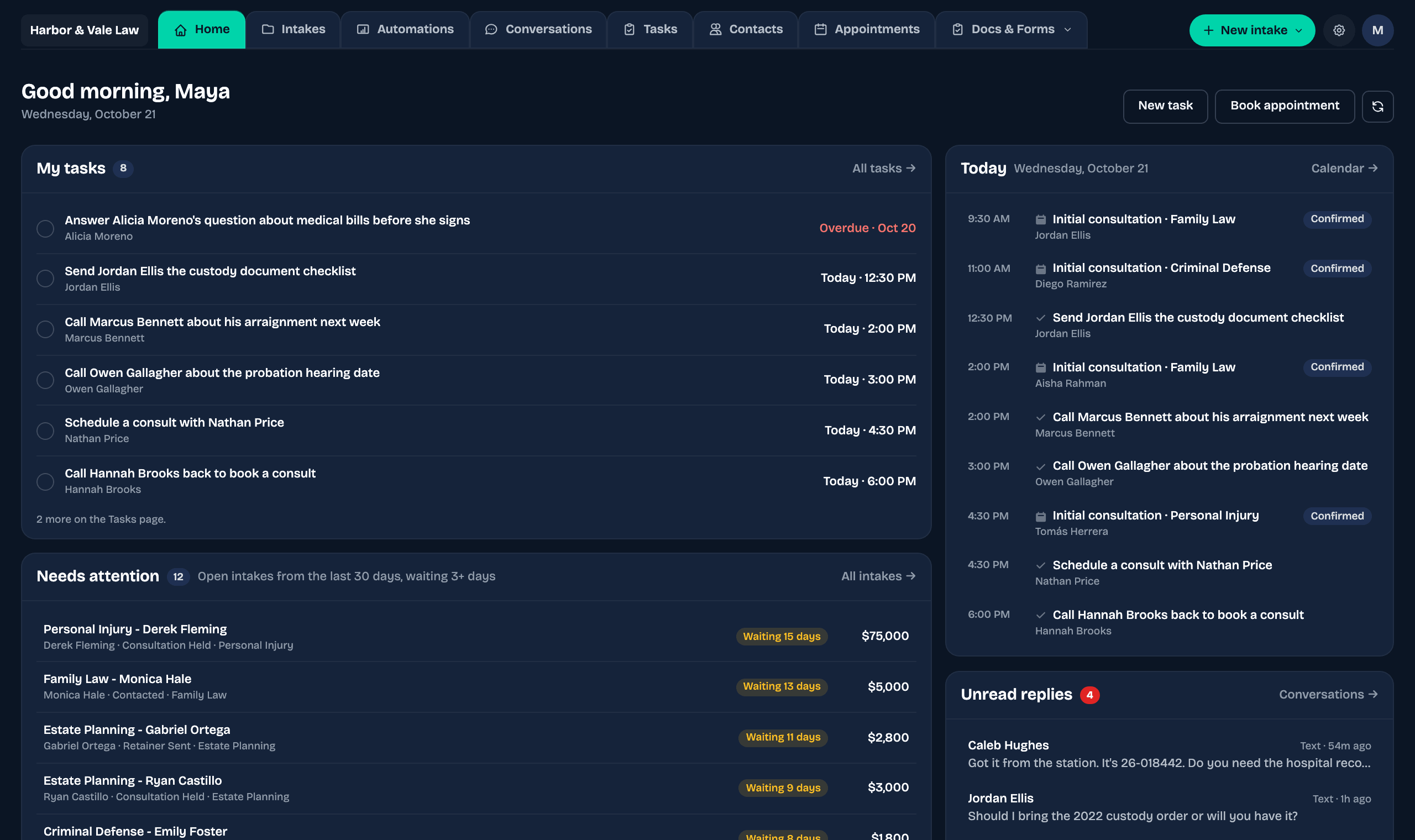The height and width of the screenshot is (840, 1415).
Task: Open the user avatar M menu
Action: 1377,30
